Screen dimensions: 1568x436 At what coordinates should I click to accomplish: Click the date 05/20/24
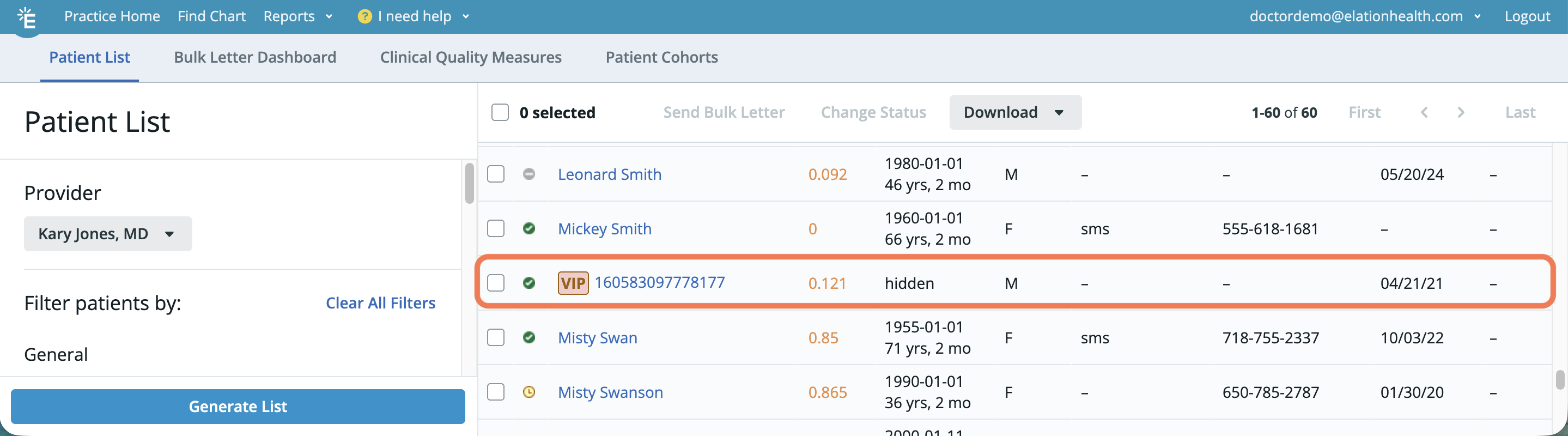tap(1412, 174)
